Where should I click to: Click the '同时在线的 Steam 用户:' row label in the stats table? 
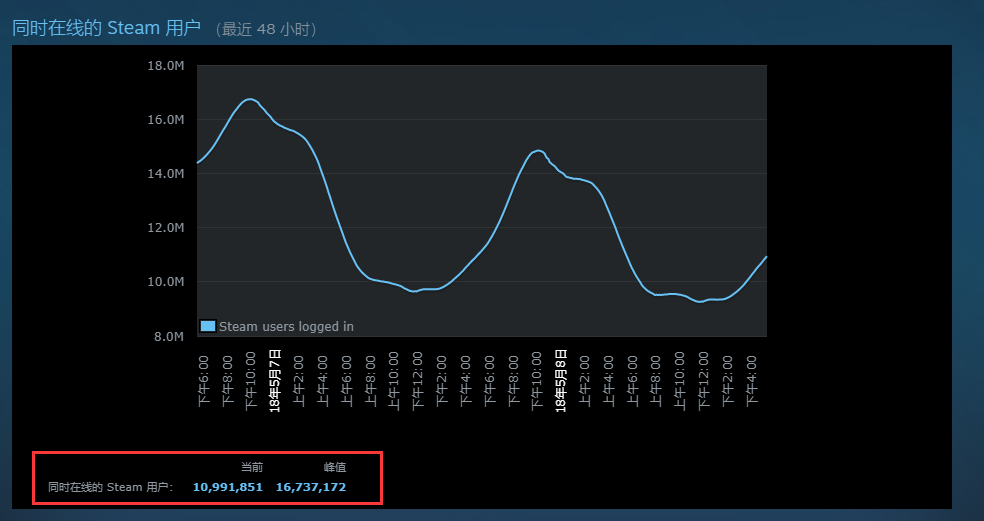pyautogui.click(x=110, y=487)
